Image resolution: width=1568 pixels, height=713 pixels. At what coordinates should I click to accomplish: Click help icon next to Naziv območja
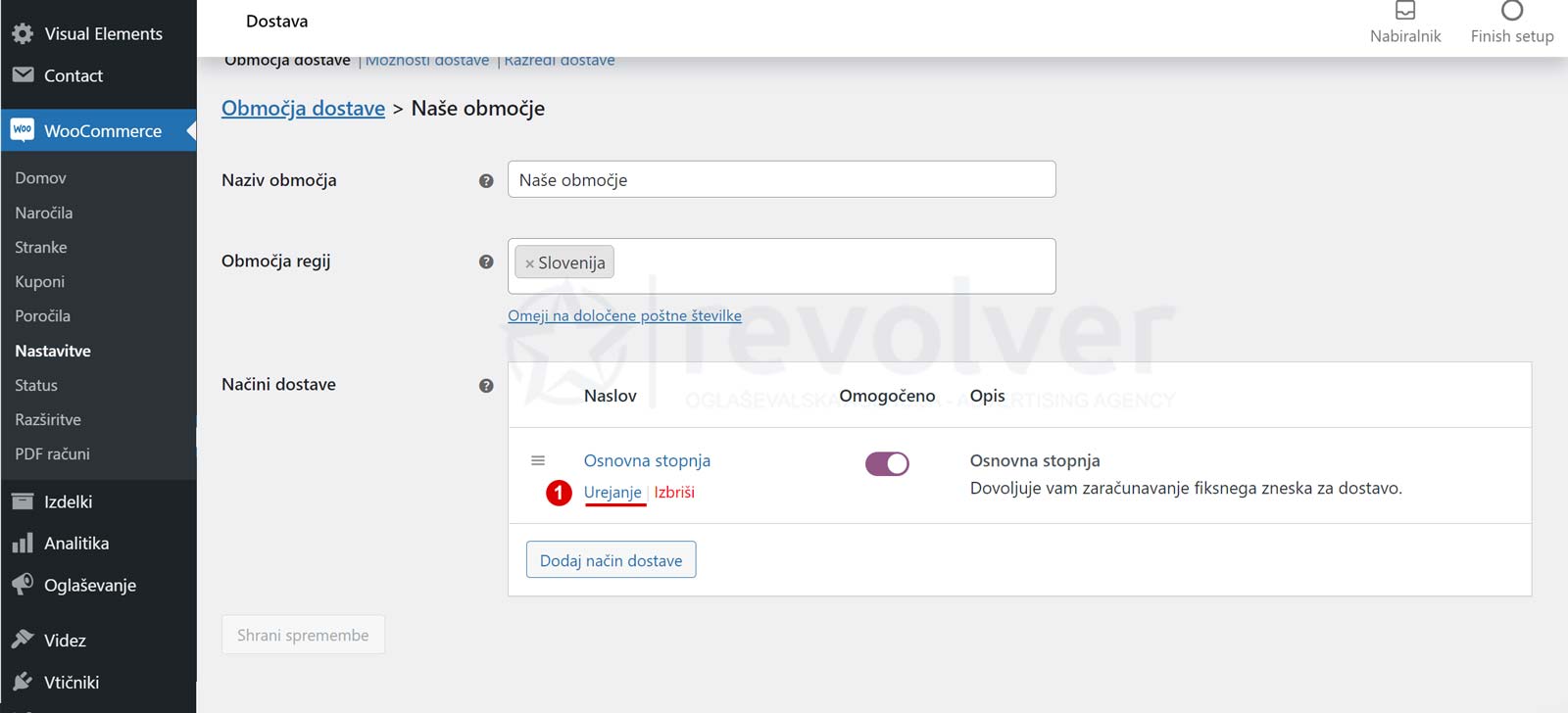click(x=486, y=181)
